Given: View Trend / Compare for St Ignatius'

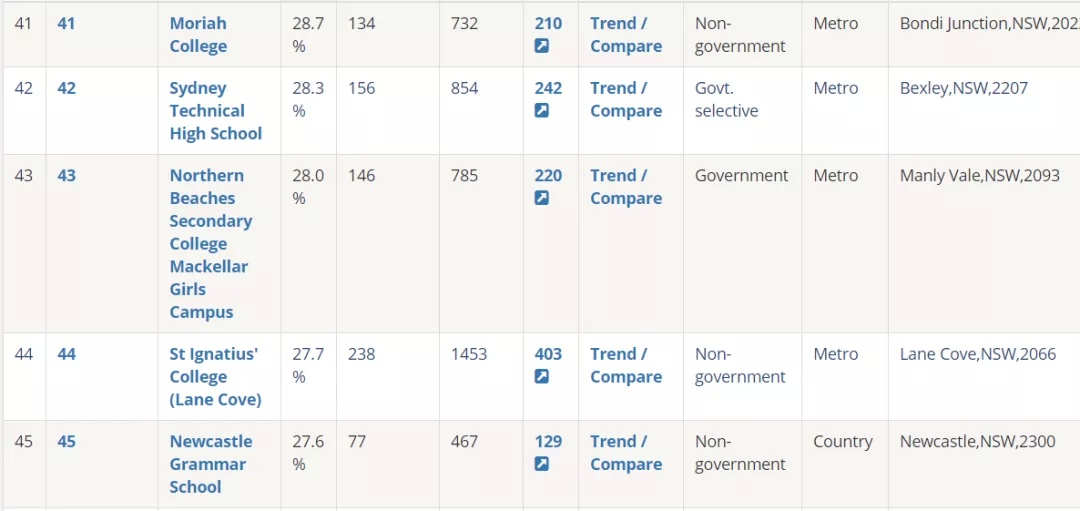Looking at the screenshot, I should click(626, 366).
